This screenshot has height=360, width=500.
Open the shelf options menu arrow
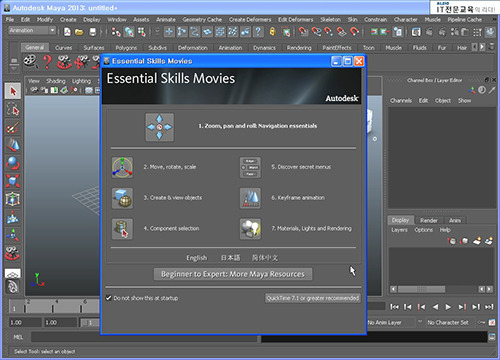point(14,68)
